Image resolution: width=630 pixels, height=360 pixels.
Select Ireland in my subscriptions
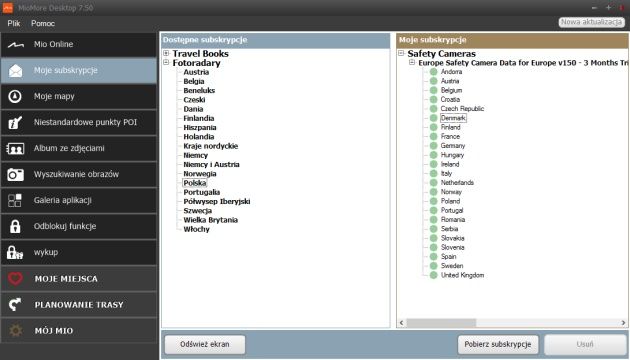450,164
